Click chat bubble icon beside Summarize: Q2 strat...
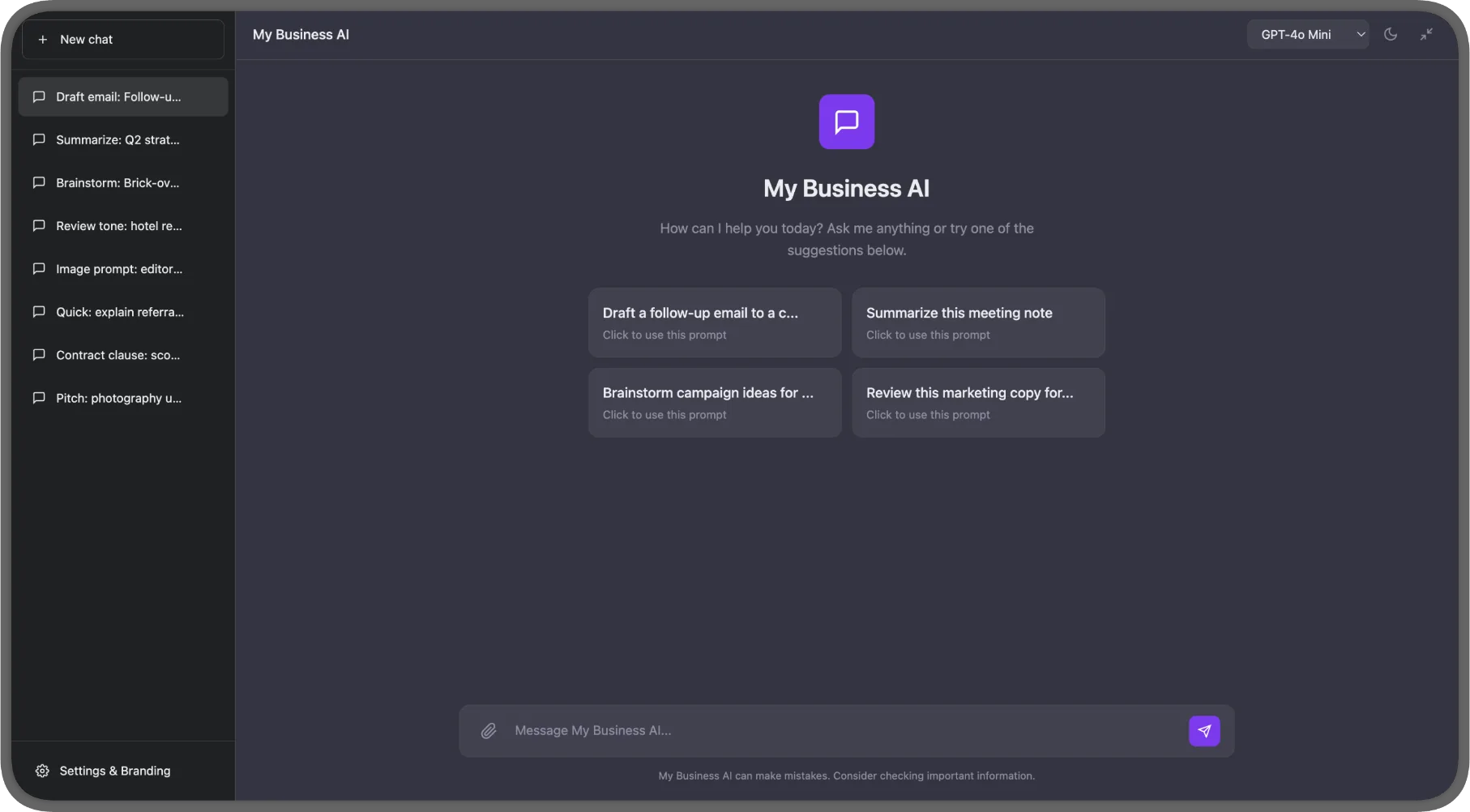Viewport: 1470px width, 812px height. pos(38,139)
